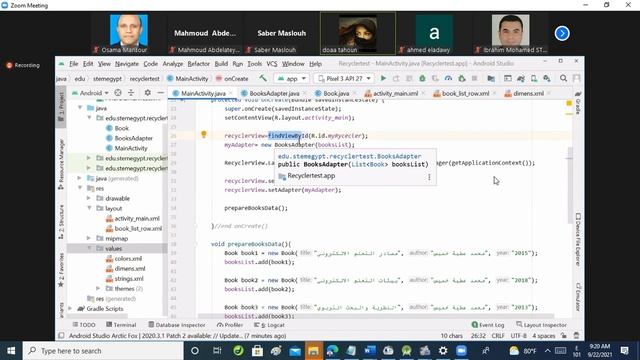Image resolution: width=640 pixels, height=360 pixels.
Task: Open the Database Inspector
Action: click(x=176, y=325)
